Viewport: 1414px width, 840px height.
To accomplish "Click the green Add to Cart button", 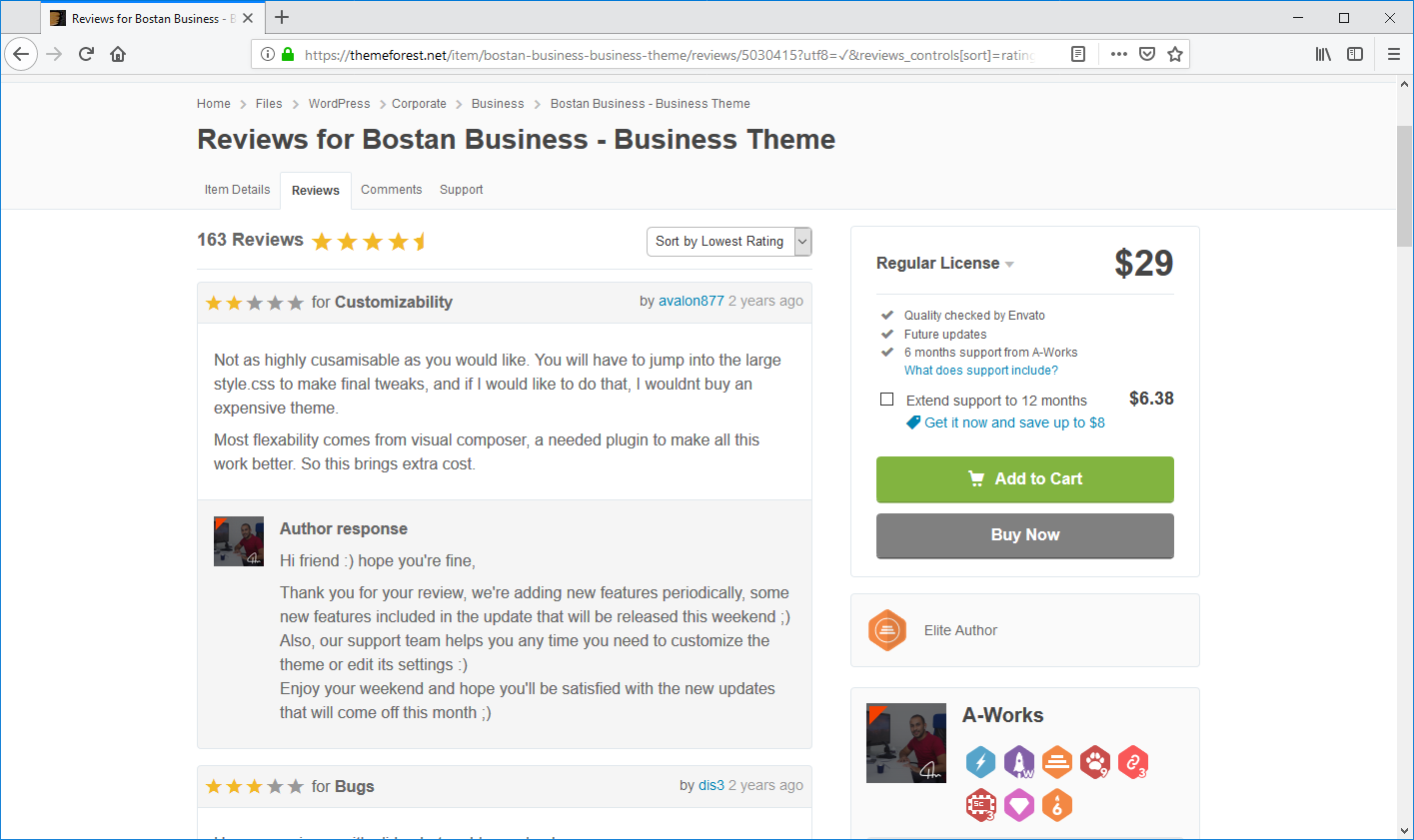I will click(x=1024, y=479).
